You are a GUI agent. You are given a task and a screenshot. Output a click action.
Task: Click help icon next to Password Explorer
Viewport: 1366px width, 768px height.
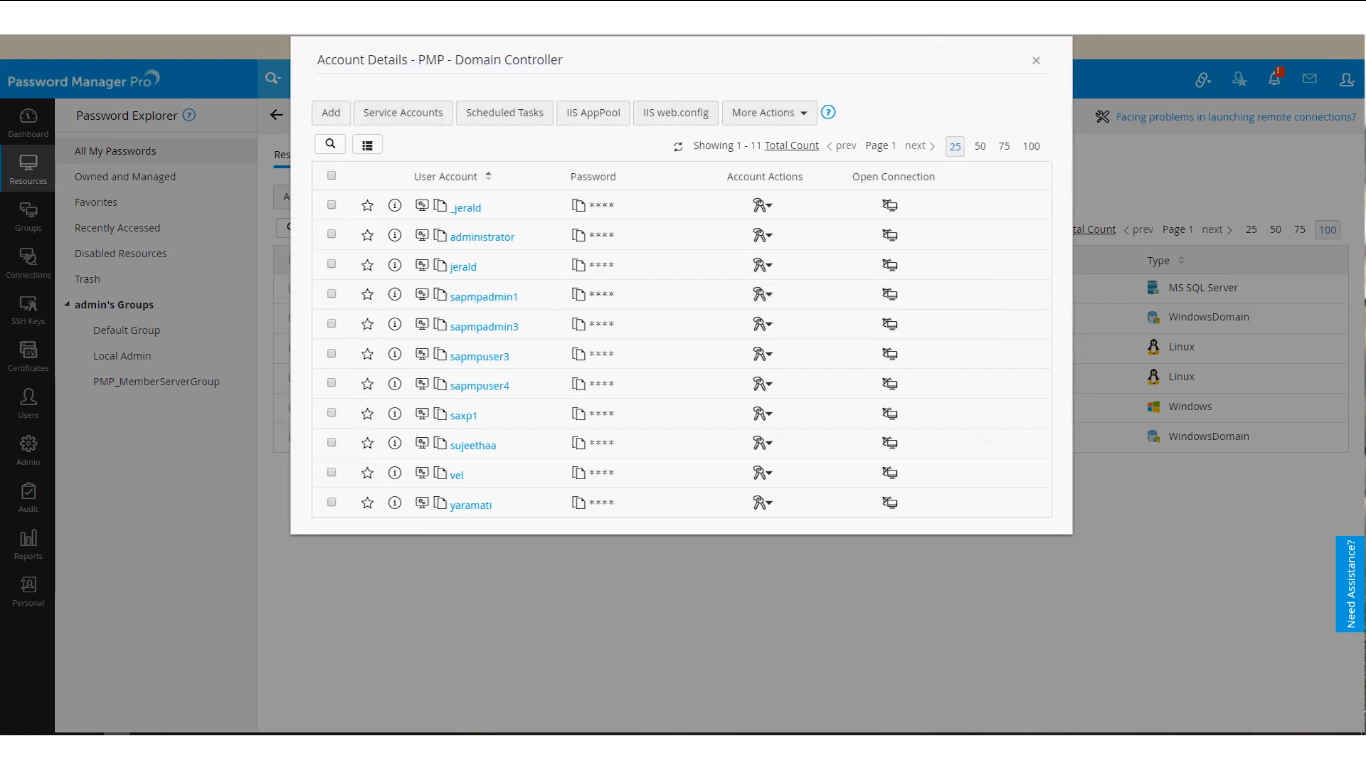pyautogui.click(x=189, y=115)
